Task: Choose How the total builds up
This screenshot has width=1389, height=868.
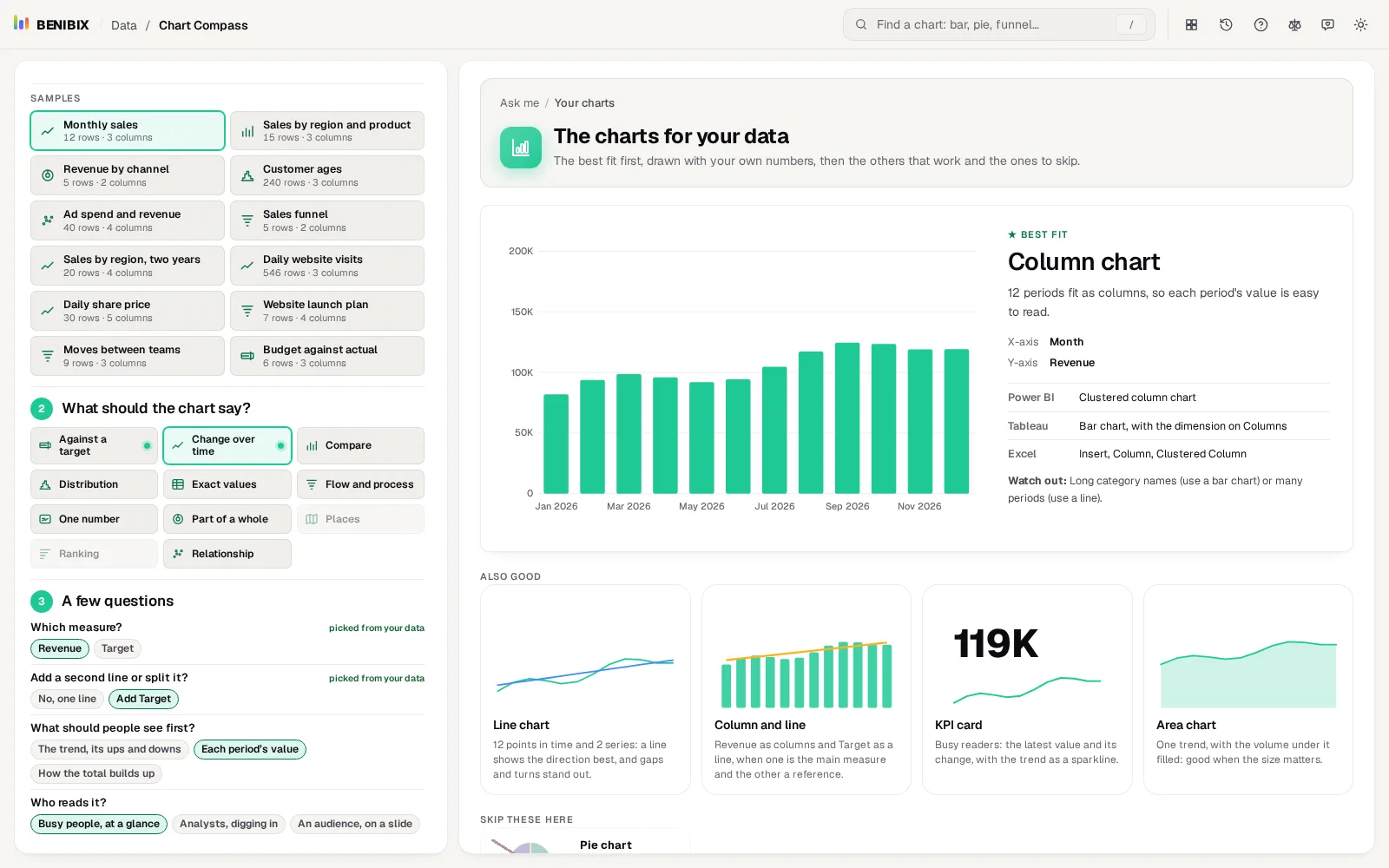Action: click(96, 773)
